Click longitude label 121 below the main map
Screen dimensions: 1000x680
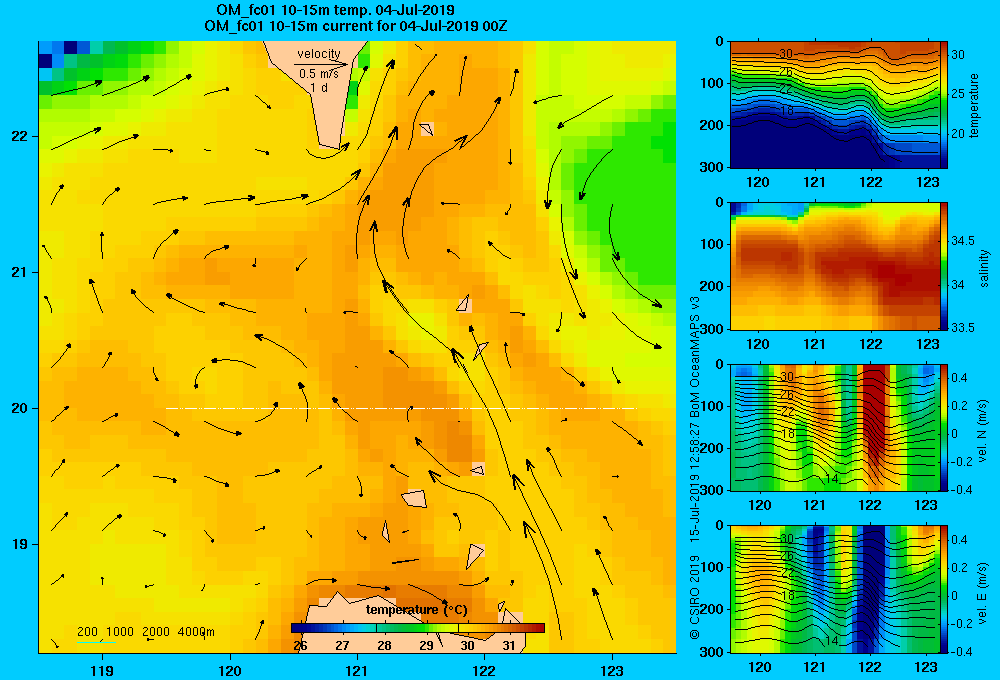357,670
